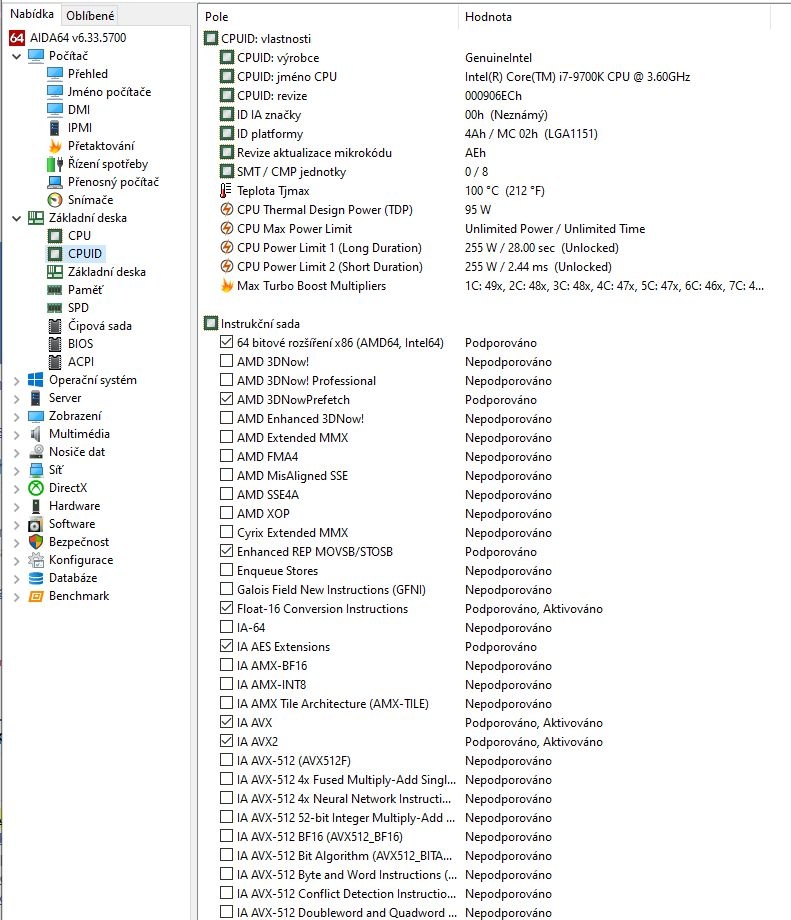Screen dimensions: 791x920
Task: Select the Čipová sada tree item
Action: pyautogui.click(x=99, y=326)
